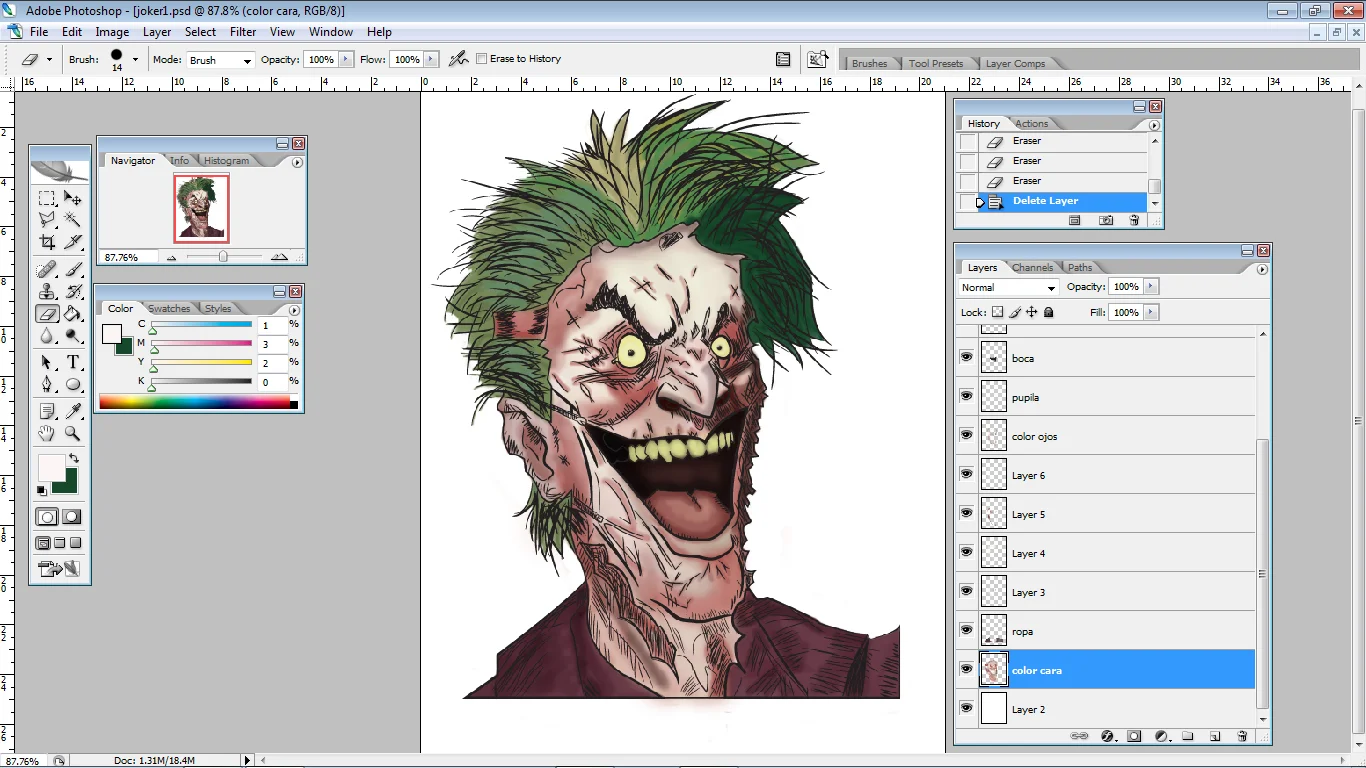Open the Filter menu

tap(243, 32)
